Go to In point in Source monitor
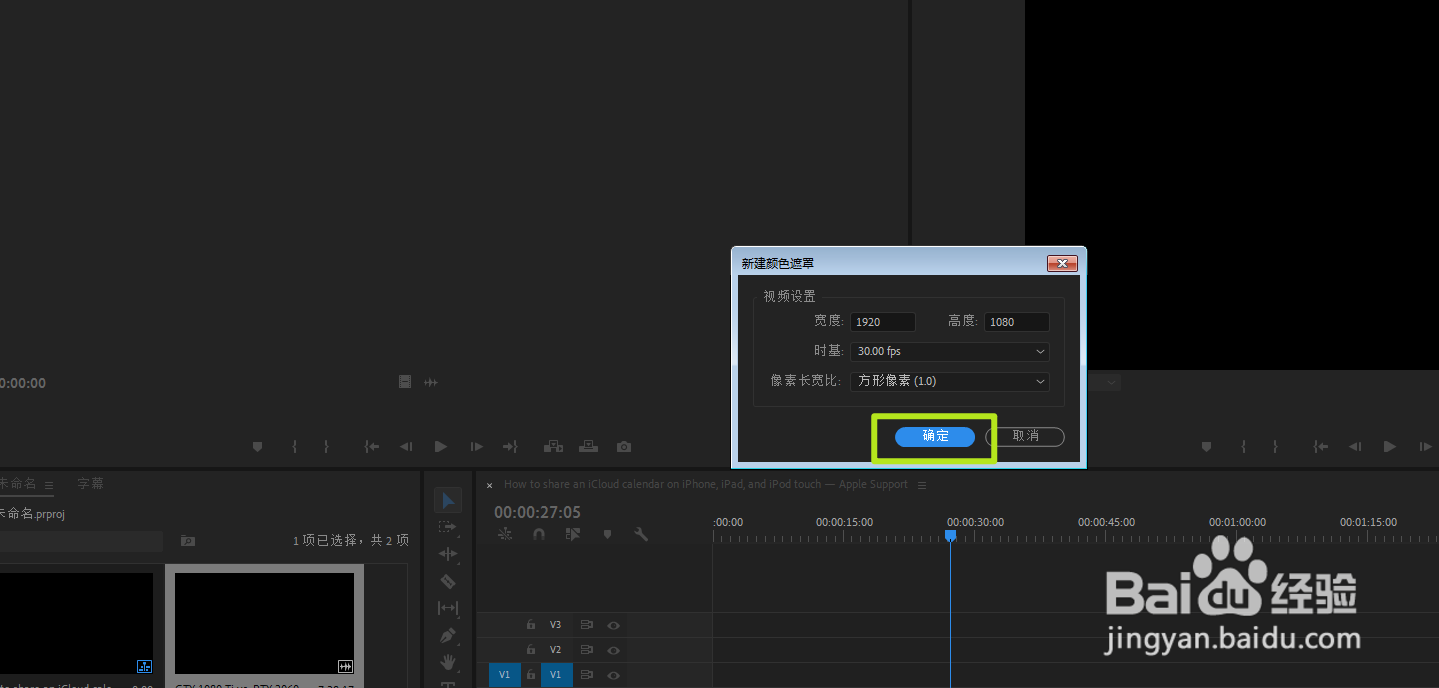1439x688 pixels. click(372, 447)
